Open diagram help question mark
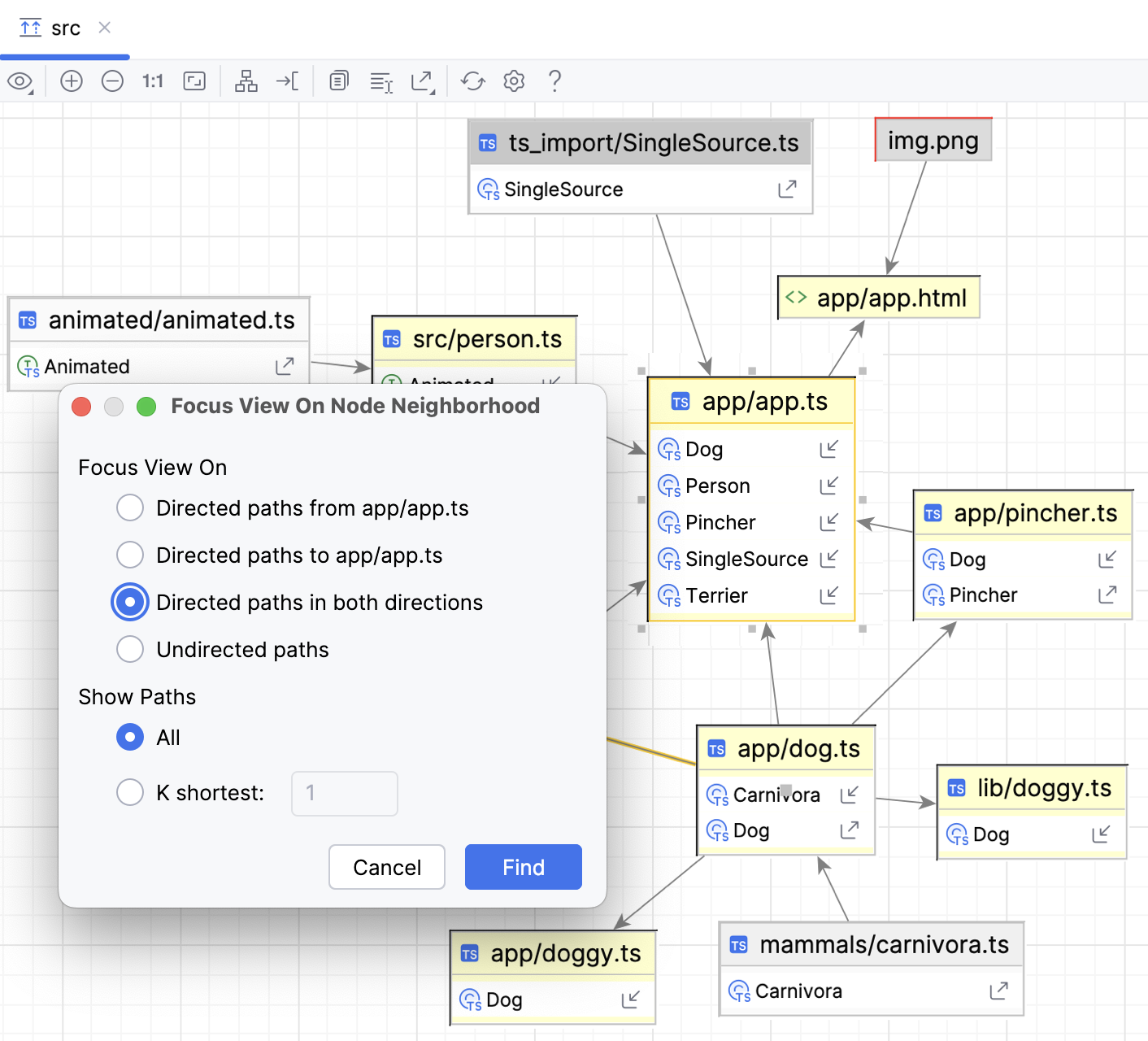 [554, 81]
